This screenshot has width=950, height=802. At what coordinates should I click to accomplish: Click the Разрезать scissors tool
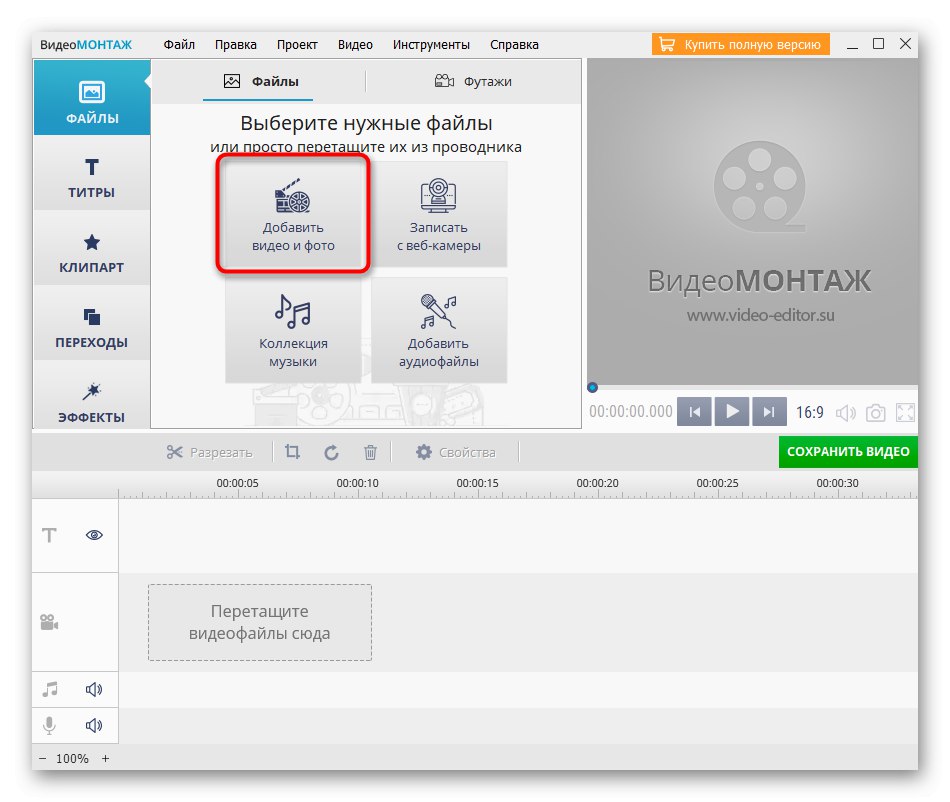210,452
